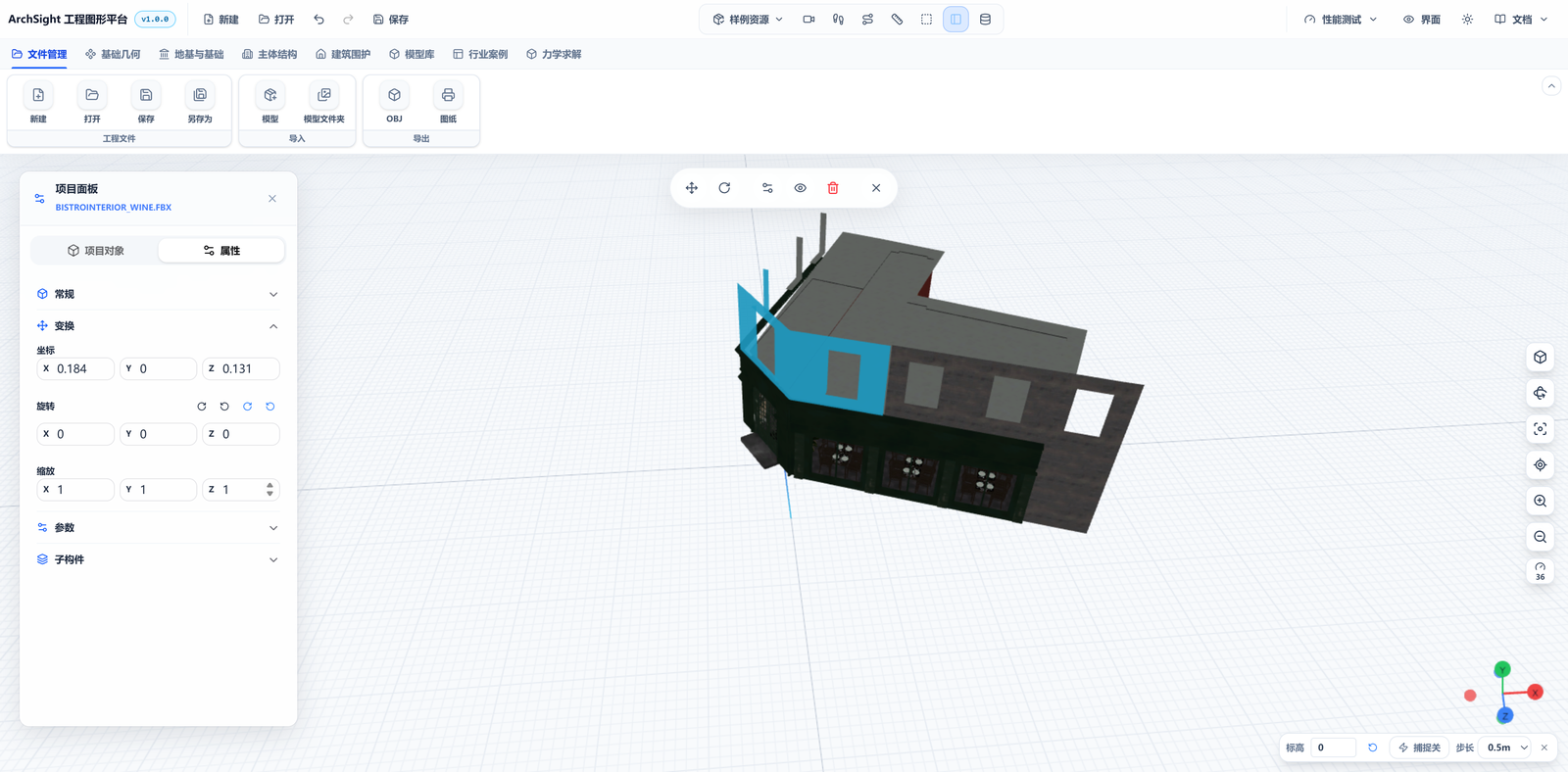
Task: Delete the selected object with the red trash icon
Action: (833, 188)
